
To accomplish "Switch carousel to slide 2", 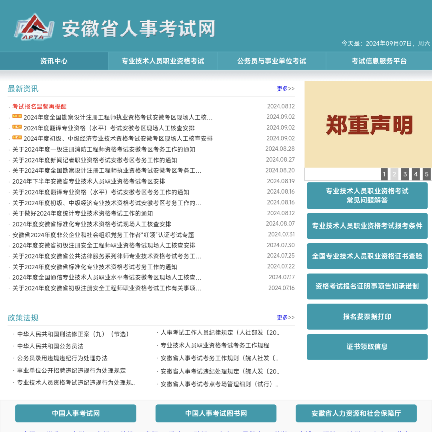I will tap(395, 174).
